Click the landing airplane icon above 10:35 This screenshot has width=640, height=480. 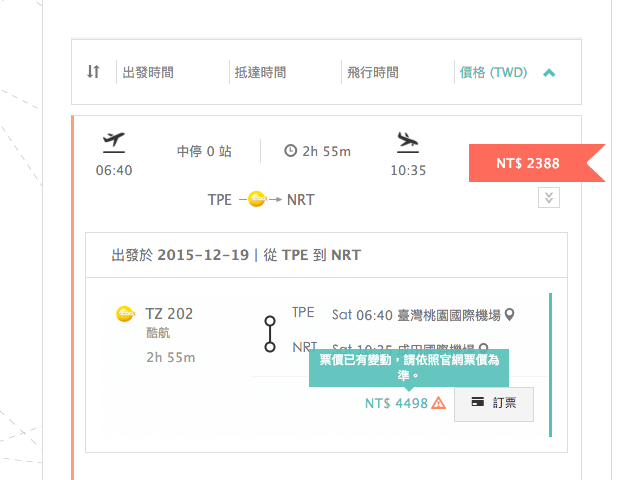coord(407,141)
